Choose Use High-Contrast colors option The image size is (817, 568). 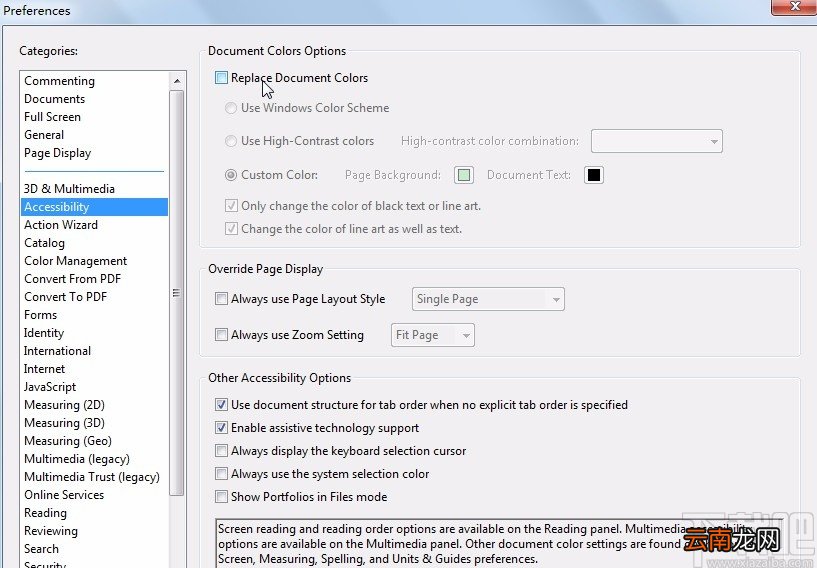click(230, 141)
